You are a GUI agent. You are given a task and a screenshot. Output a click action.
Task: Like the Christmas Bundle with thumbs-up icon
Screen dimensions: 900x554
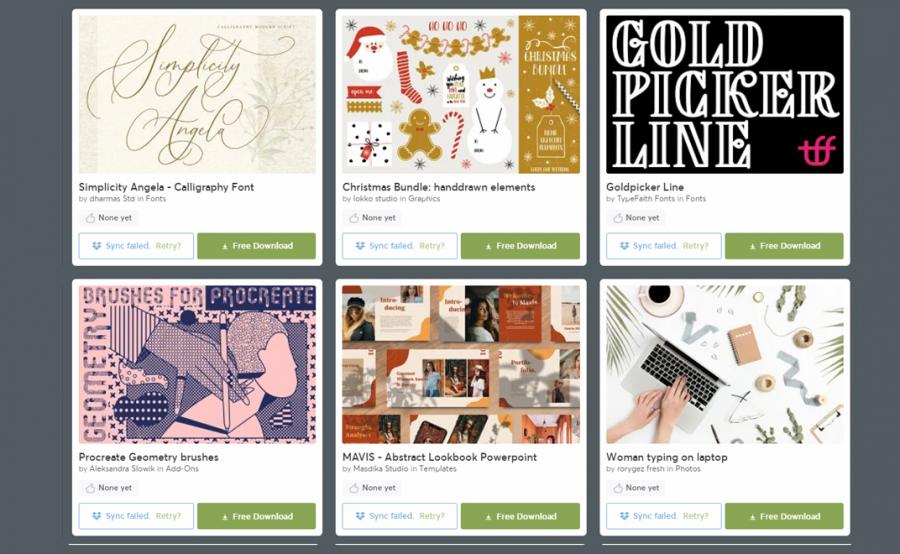pyautogui.click(x=354, y=218)
